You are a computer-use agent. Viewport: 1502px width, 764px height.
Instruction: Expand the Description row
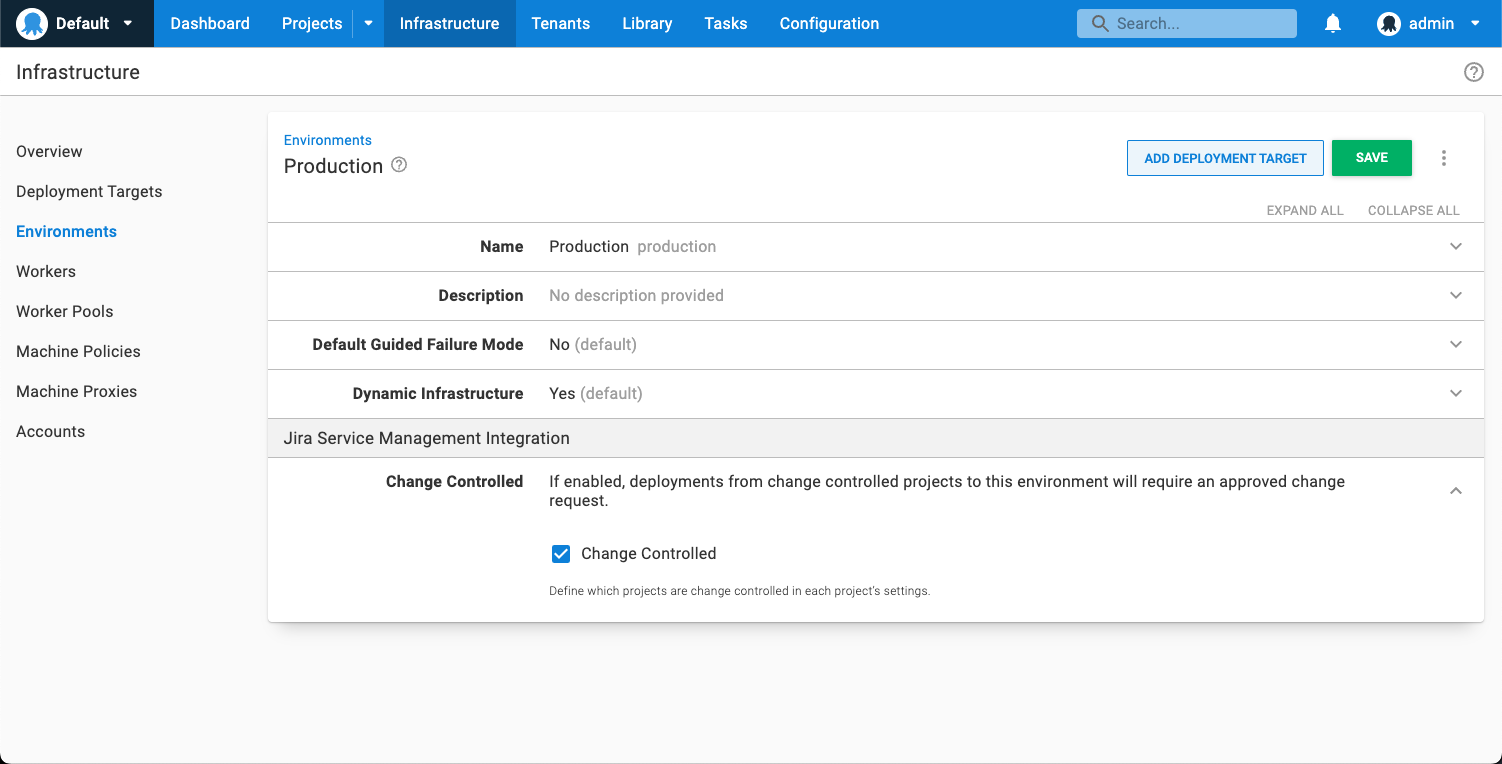tap(1456, 295)
